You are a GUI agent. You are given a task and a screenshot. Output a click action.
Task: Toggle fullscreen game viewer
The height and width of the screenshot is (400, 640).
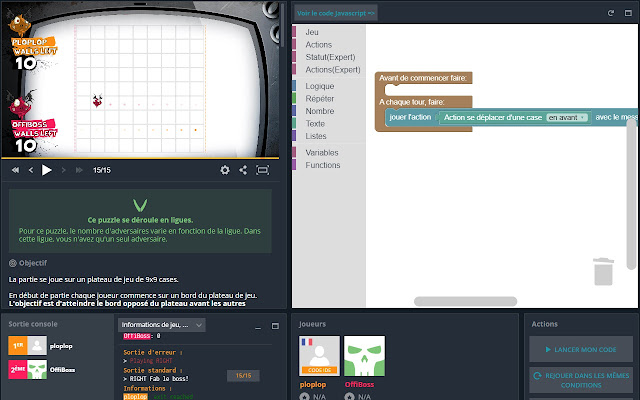coord(262,170)
